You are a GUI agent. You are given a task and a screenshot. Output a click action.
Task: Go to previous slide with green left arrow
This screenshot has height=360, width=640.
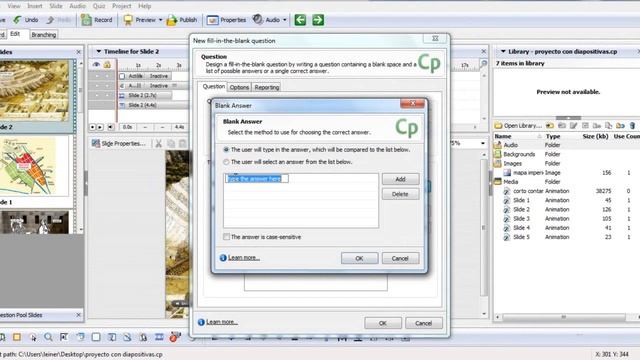coord(300,20)
